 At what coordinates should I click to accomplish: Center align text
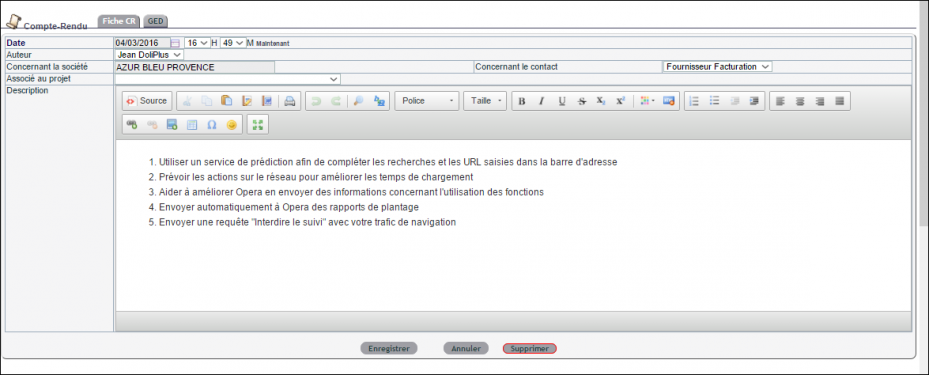800,101
